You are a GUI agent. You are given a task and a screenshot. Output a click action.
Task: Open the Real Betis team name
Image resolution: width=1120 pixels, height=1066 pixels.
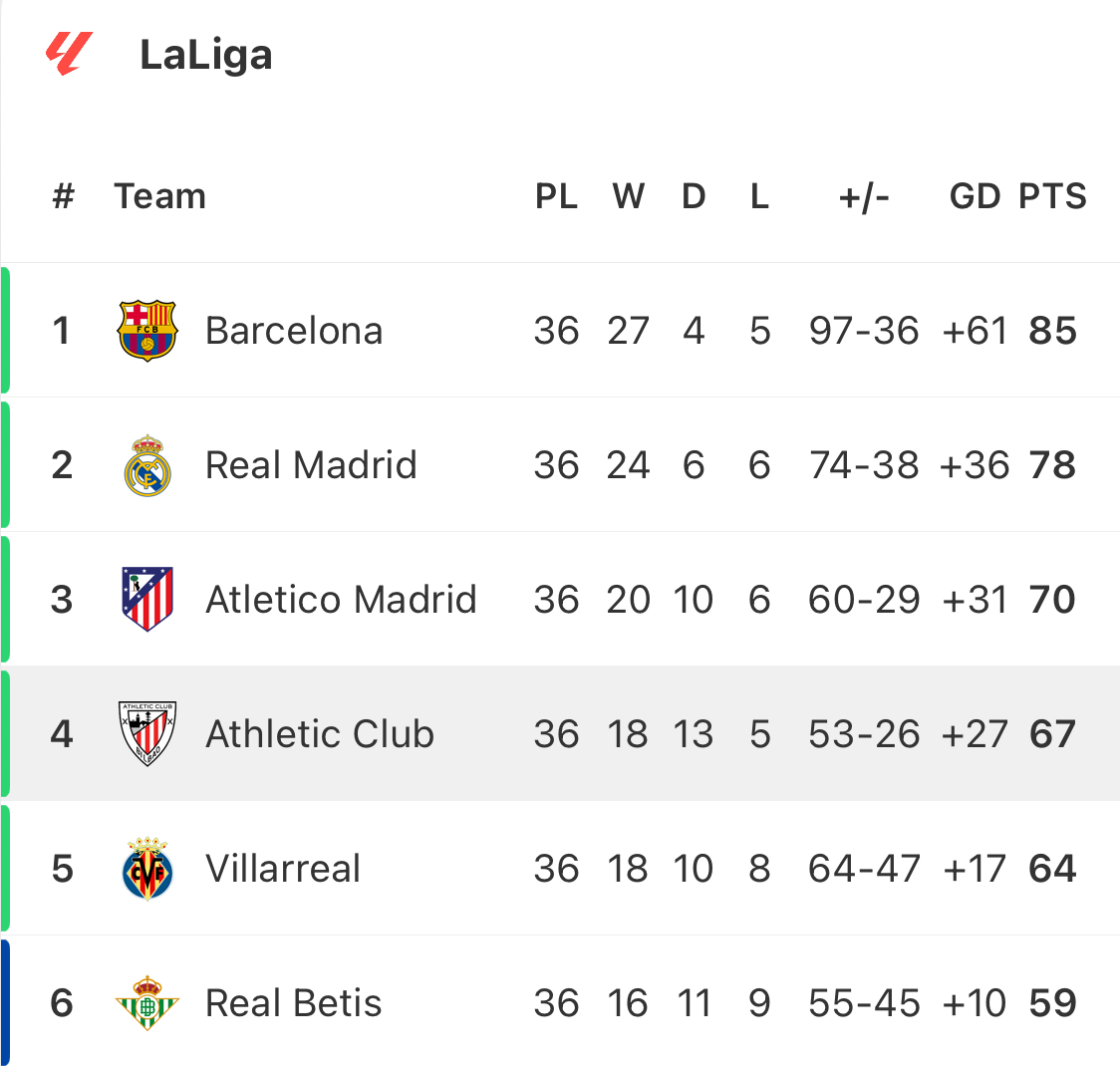tap(293, 1003)
